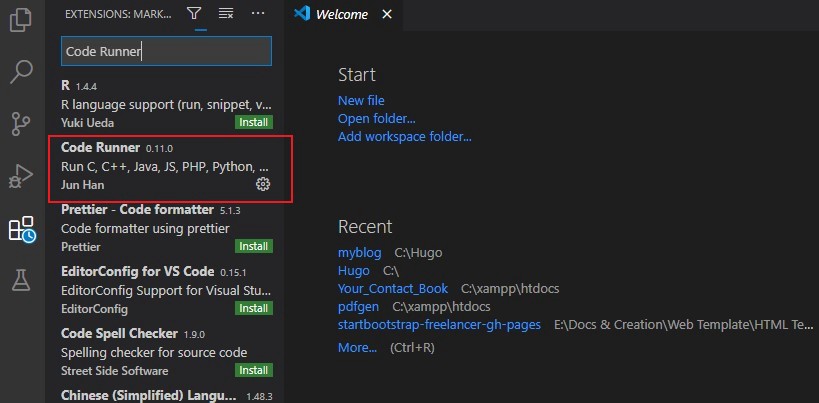Close the Welcome tab
819x403 pixels.
[387, 15]
